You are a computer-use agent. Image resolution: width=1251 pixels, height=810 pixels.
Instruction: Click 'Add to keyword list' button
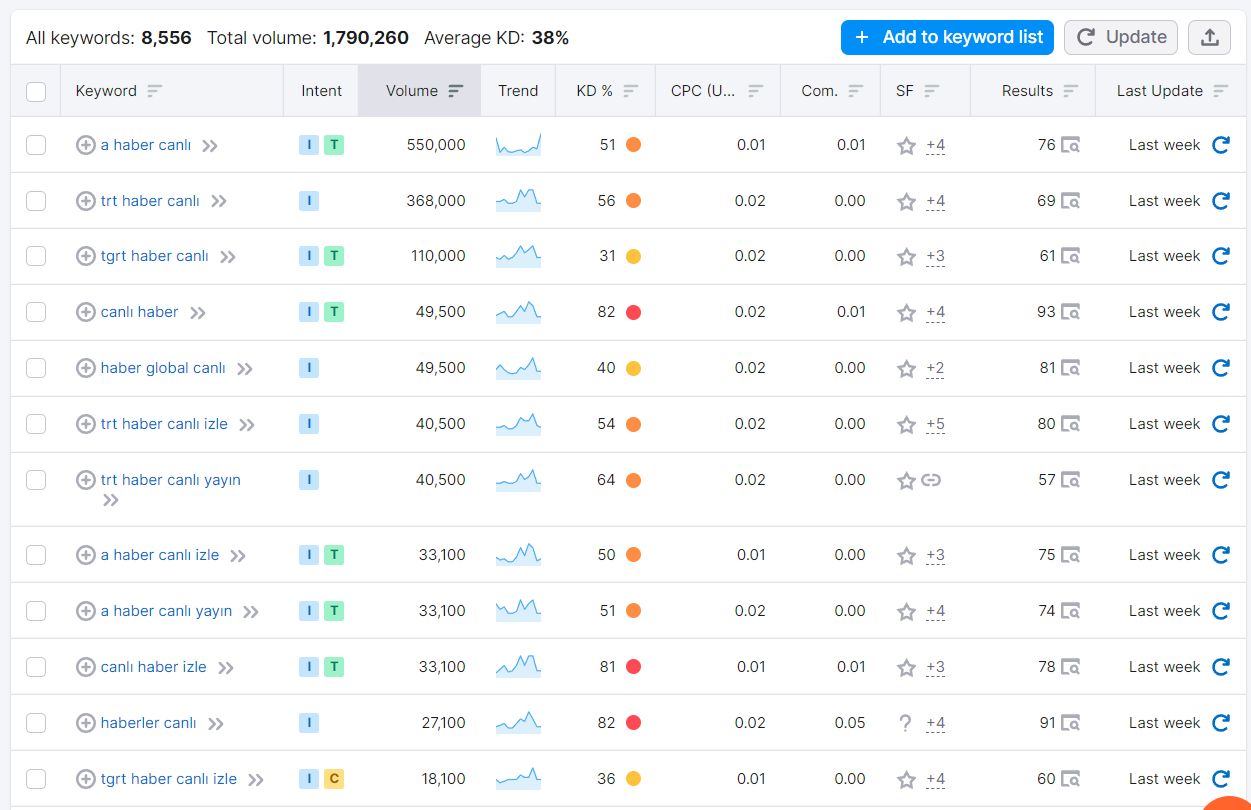tap(947, 38)
